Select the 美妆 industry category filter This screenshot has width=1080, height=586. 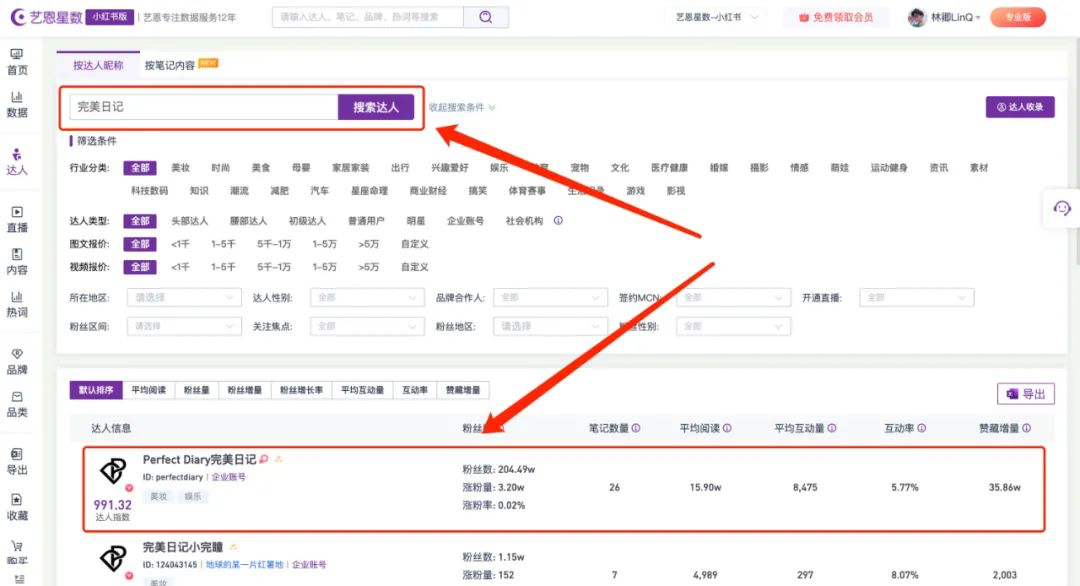(180, 168)
